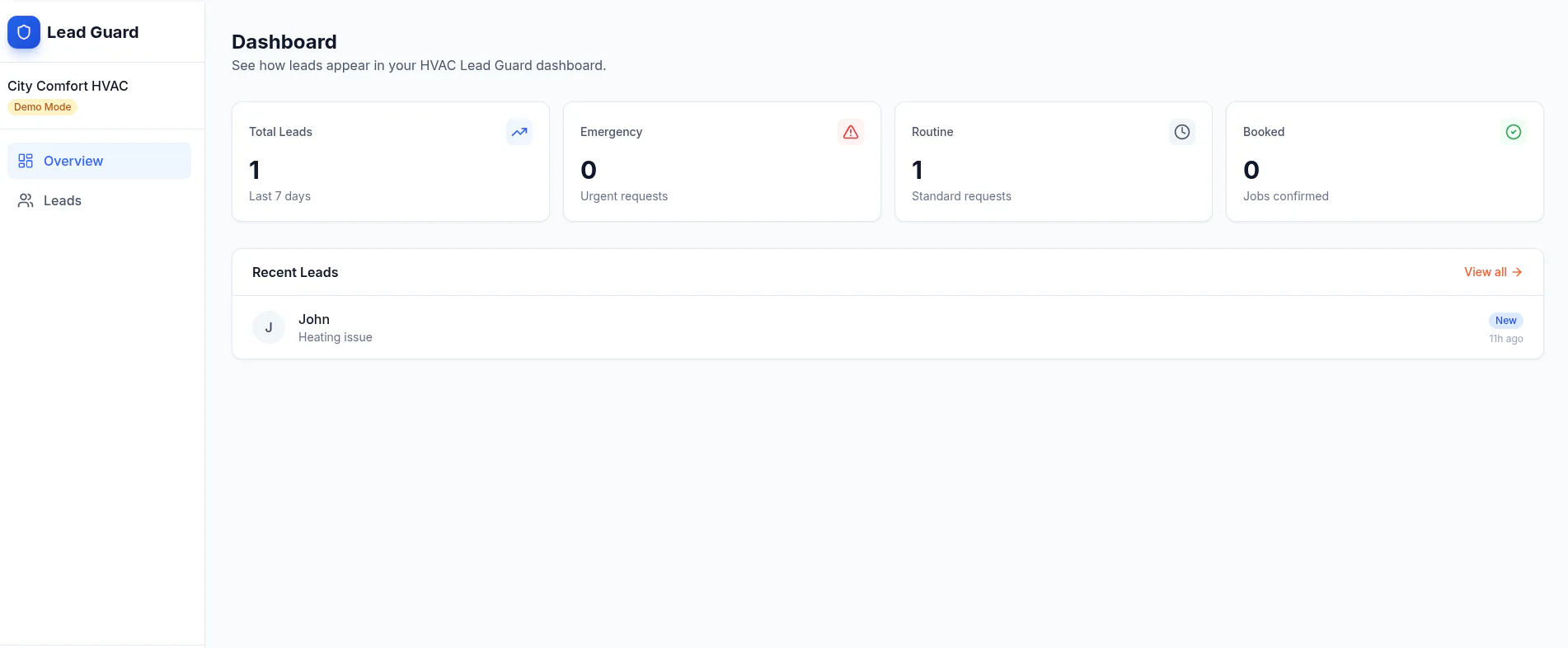
Task: Click the Total Leads trending arrow icon
Action: 519,132
